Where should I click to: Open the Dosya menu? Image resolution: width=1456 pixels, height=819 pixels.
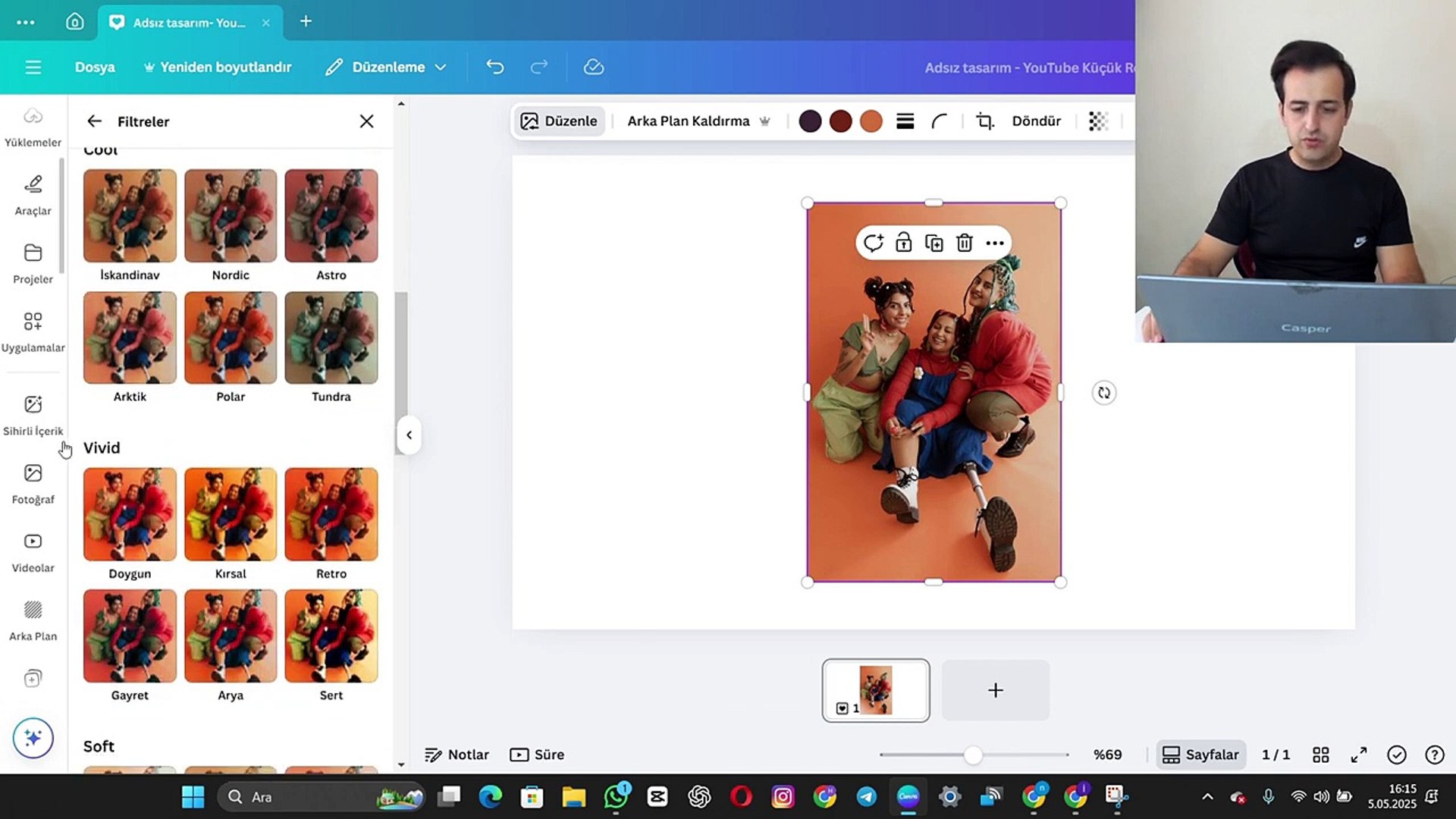point(95,67)
